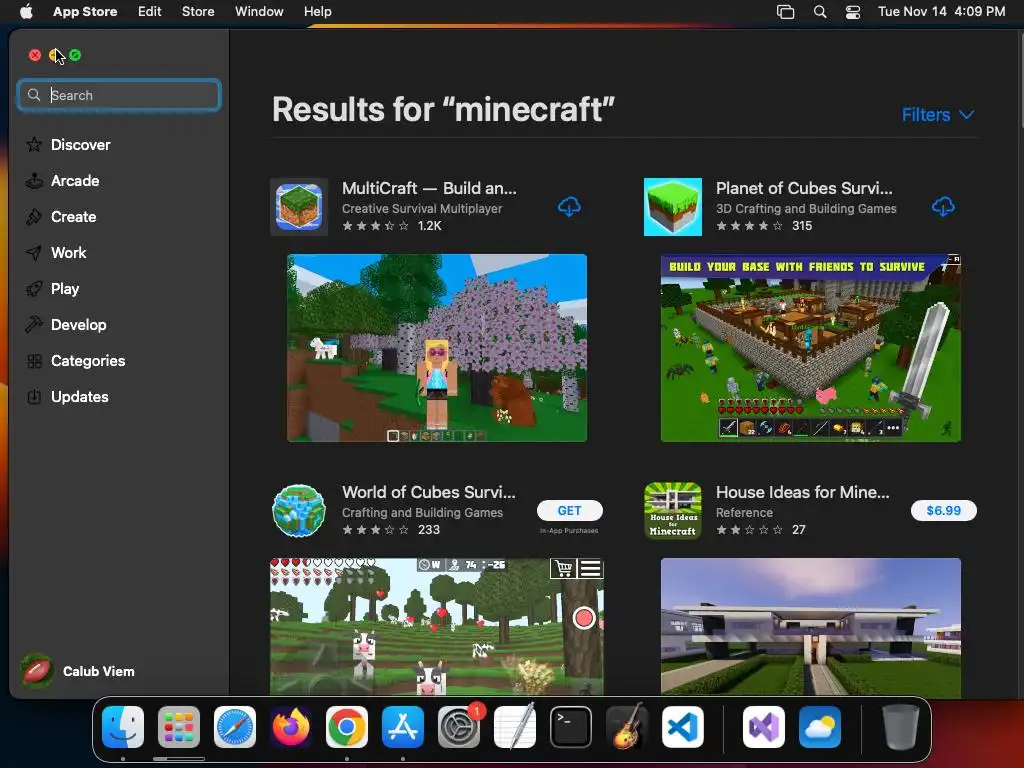Screen dimensions: 1024x768
Task: View World of Cubes cows screenshot
Action: [437, 626]
